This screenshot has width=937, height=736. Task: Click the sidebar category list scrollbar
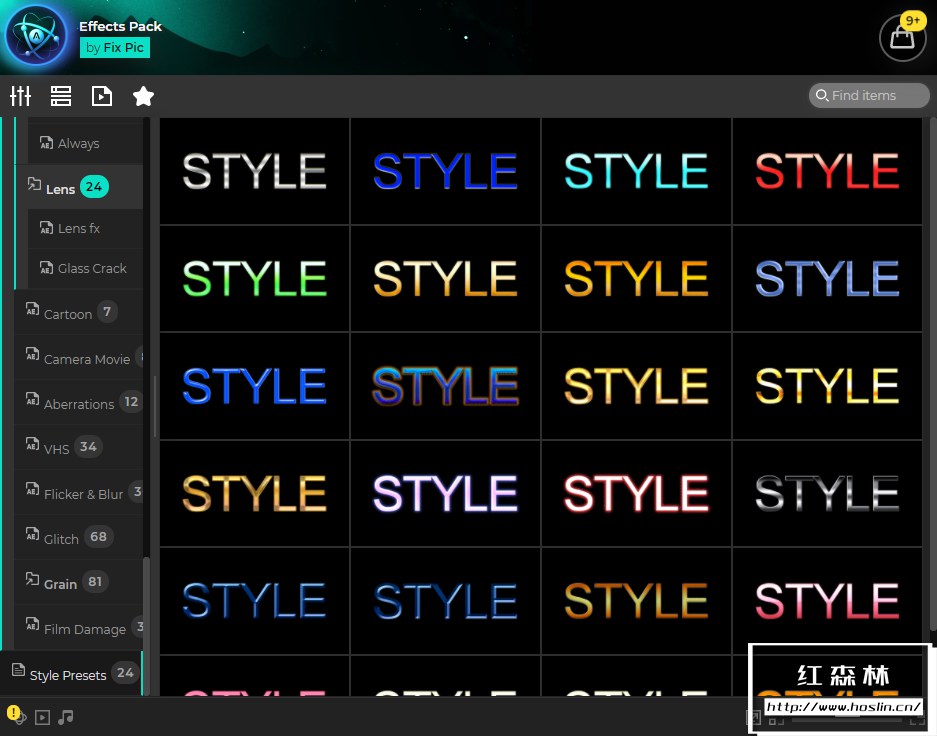146,624
